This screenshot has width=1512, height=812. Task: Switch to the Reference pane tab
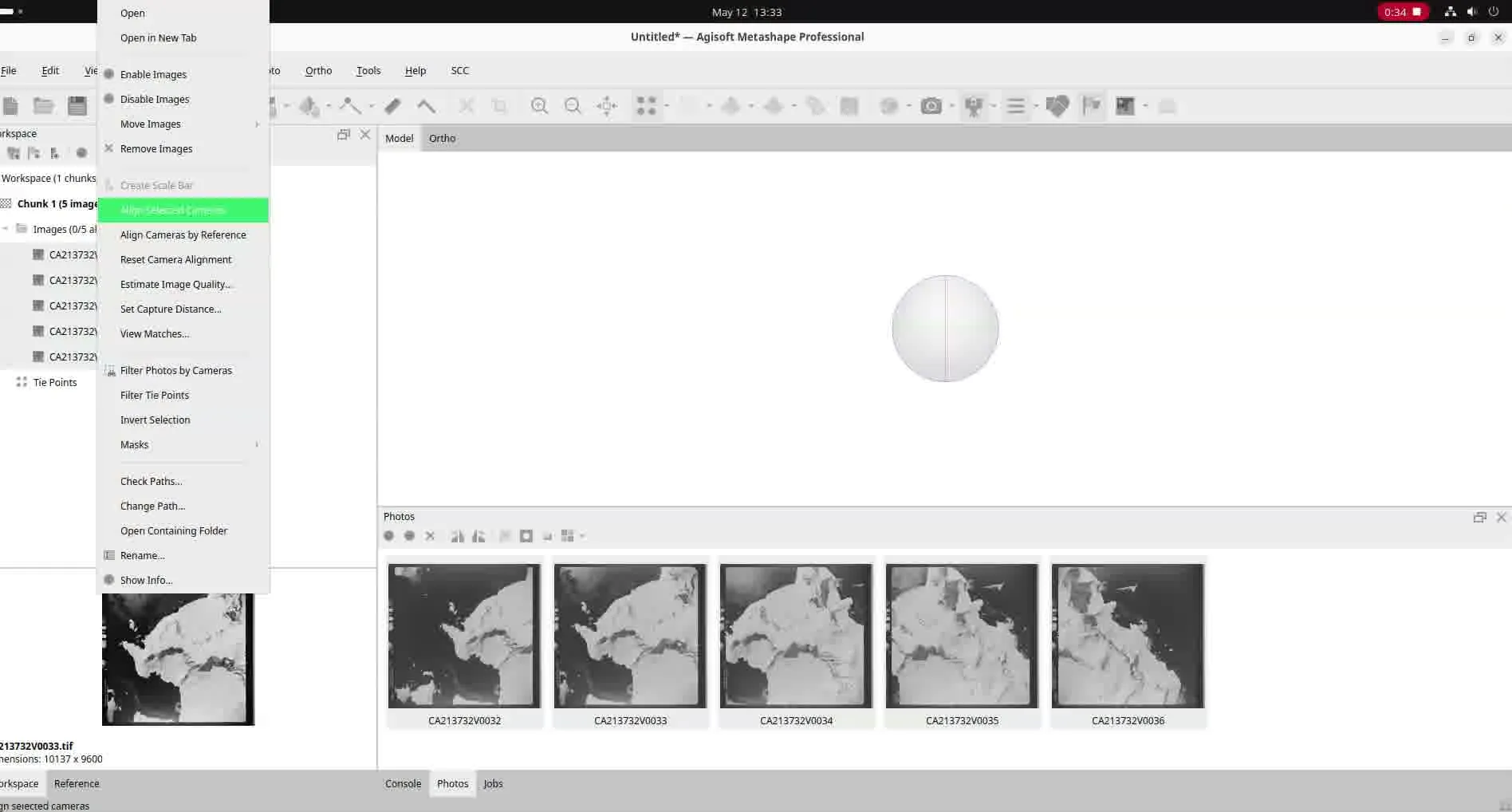(x=77, y=783)
